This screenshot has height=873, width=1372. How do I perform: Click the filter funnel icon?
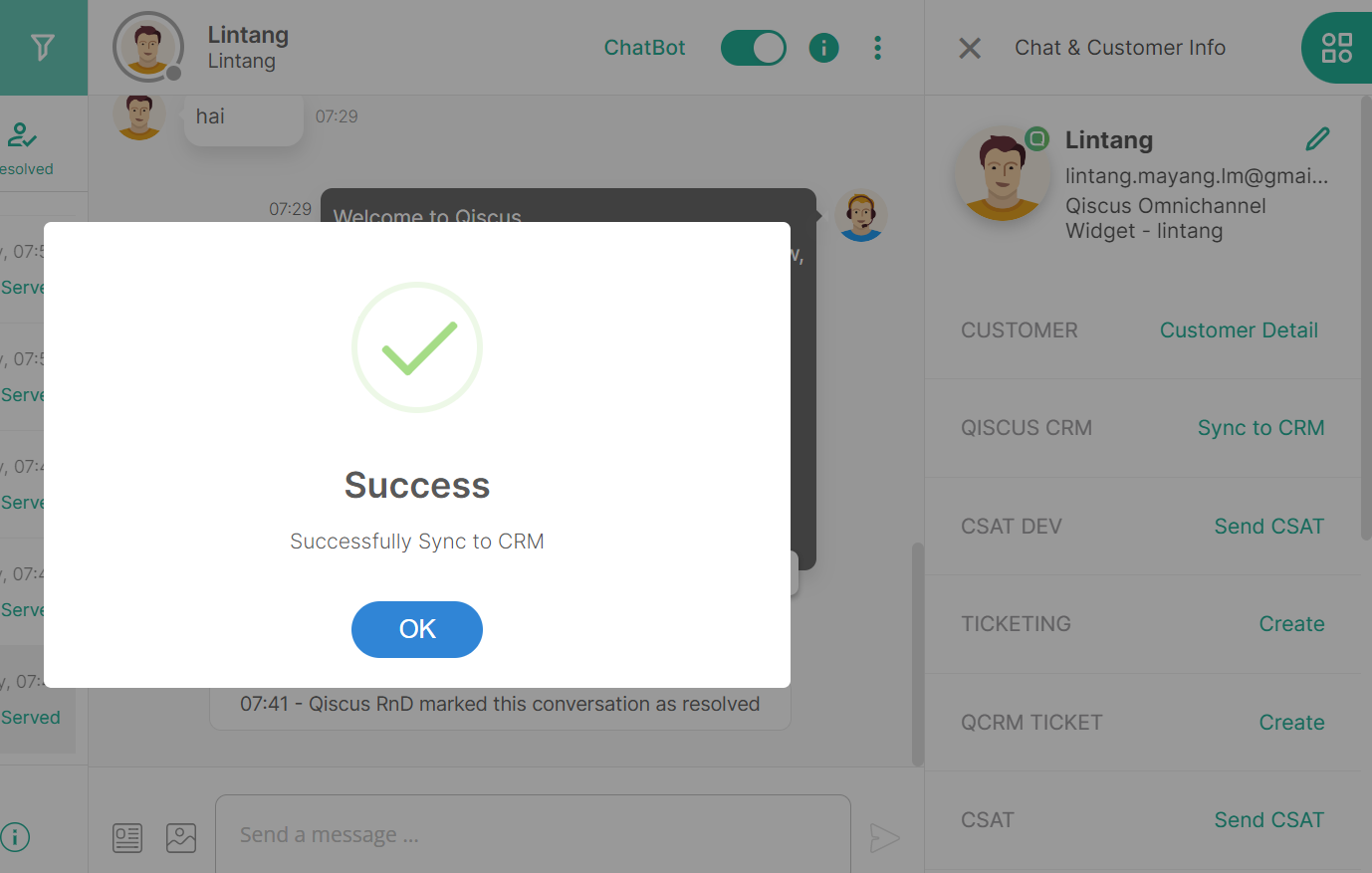tap(43, 47)
